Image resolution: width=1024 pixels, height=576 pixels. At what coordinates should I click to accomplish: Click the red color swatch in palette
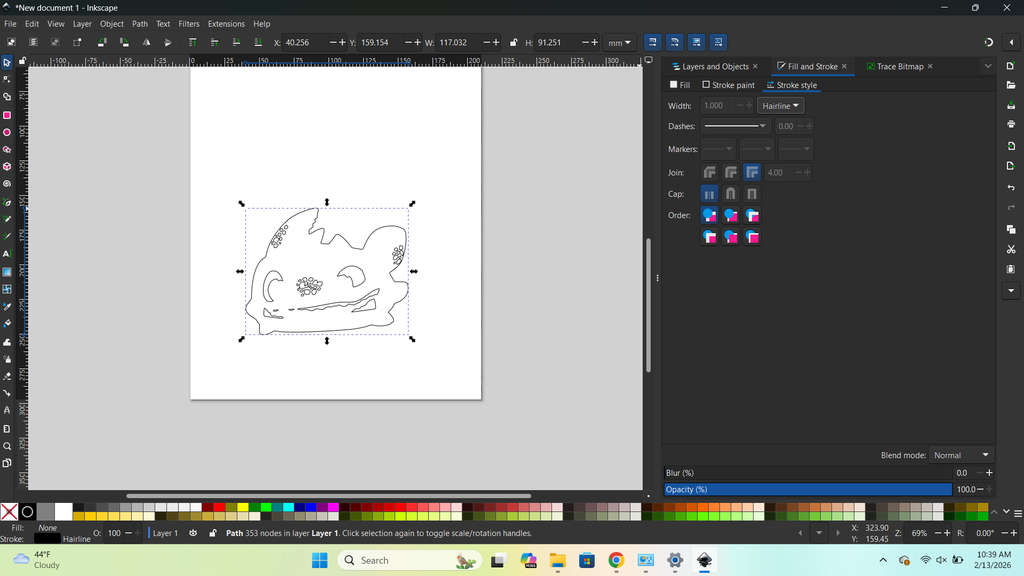click(x=219, y=508)
